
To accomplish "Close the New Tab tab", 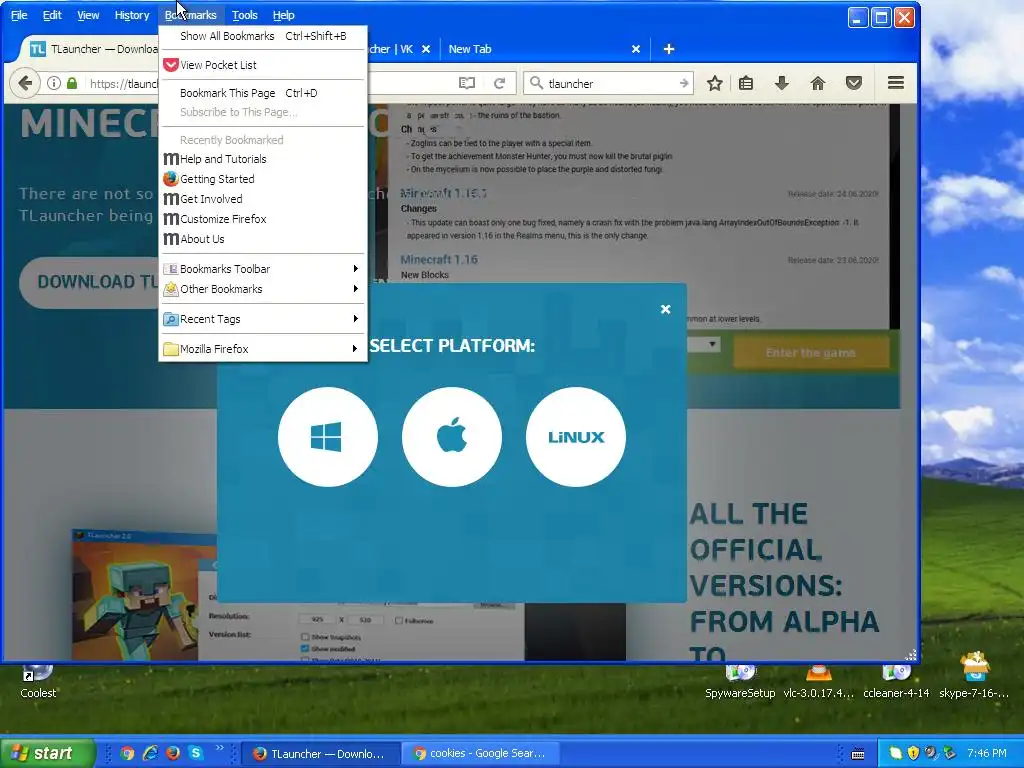I will pyautogui.click(x=635, y=49).
